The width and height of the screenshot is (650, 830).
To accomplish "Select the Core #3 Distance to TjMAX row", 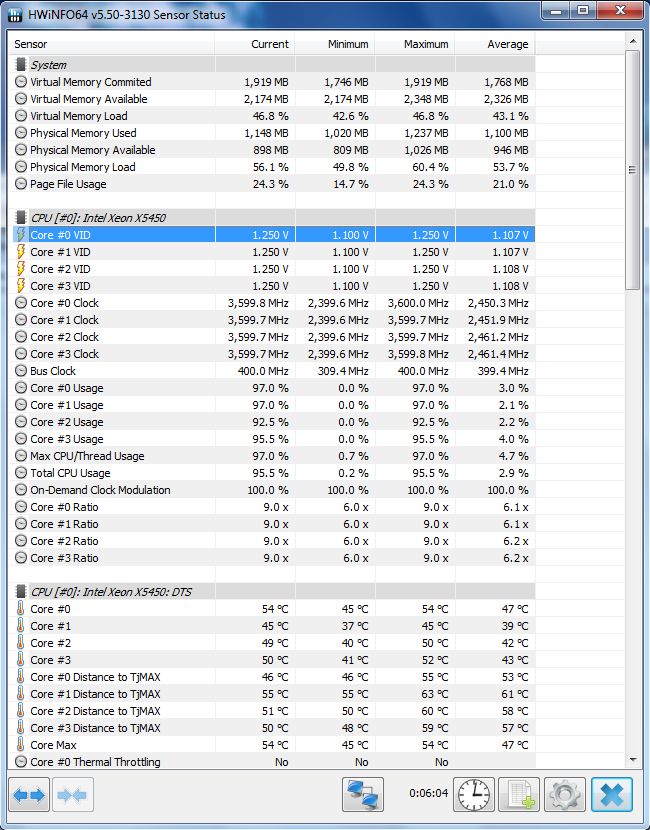I will click(272, 727).
